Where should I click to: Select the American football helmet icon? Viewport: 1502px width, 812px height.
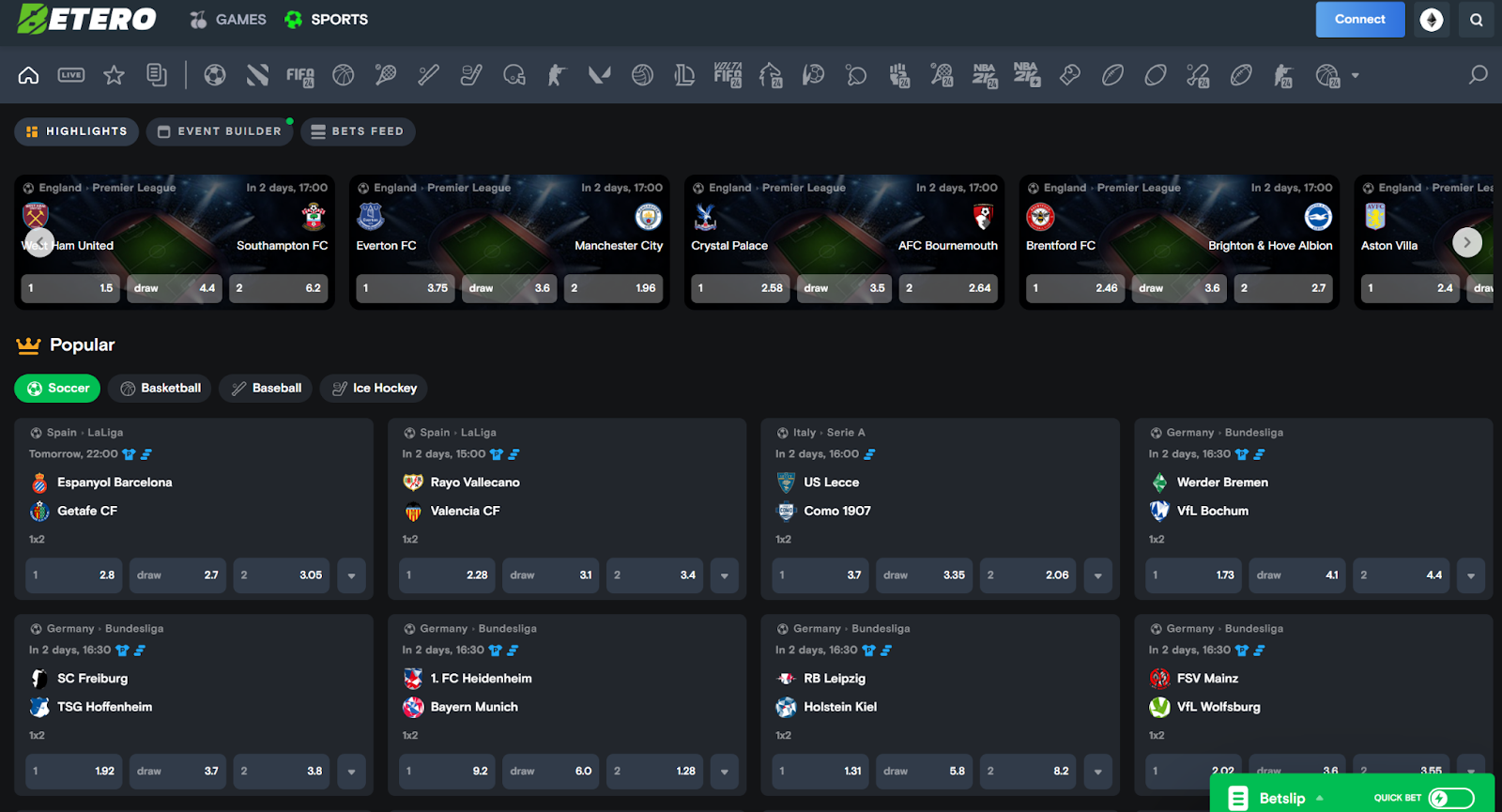click(514, 75)
